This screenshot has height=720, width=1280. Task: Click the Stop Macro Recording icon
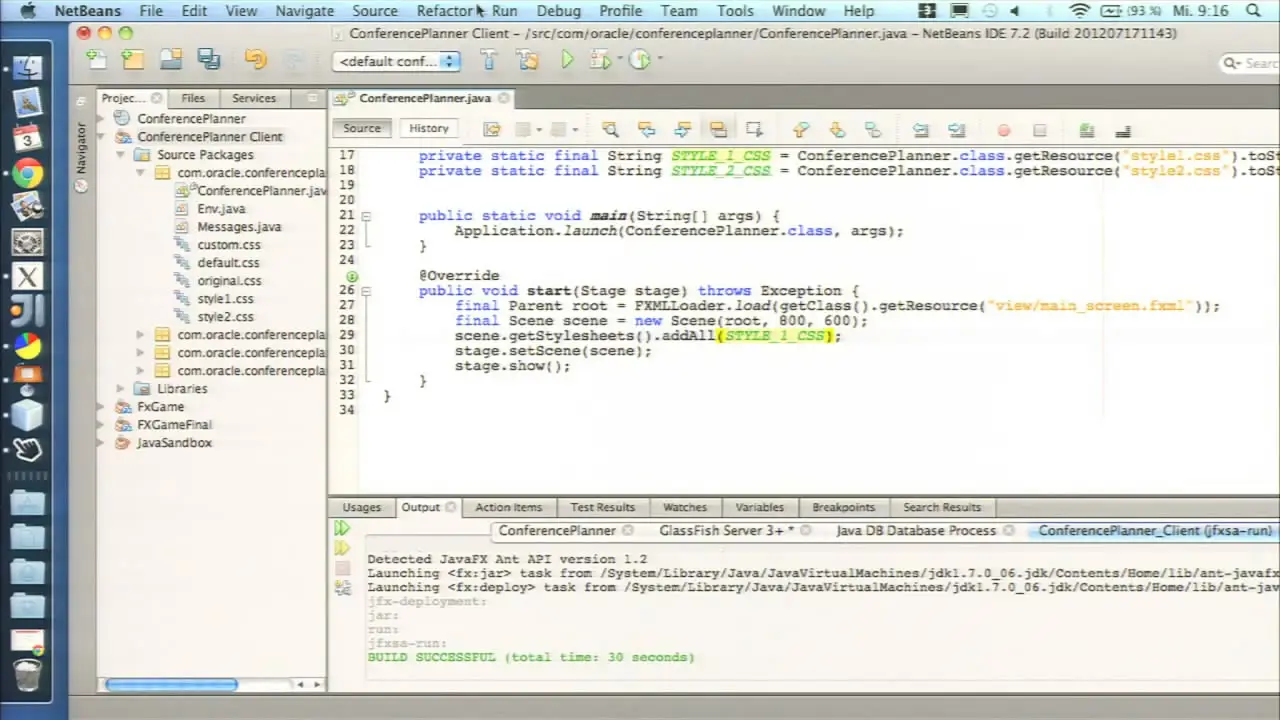tap(1039, 130)
